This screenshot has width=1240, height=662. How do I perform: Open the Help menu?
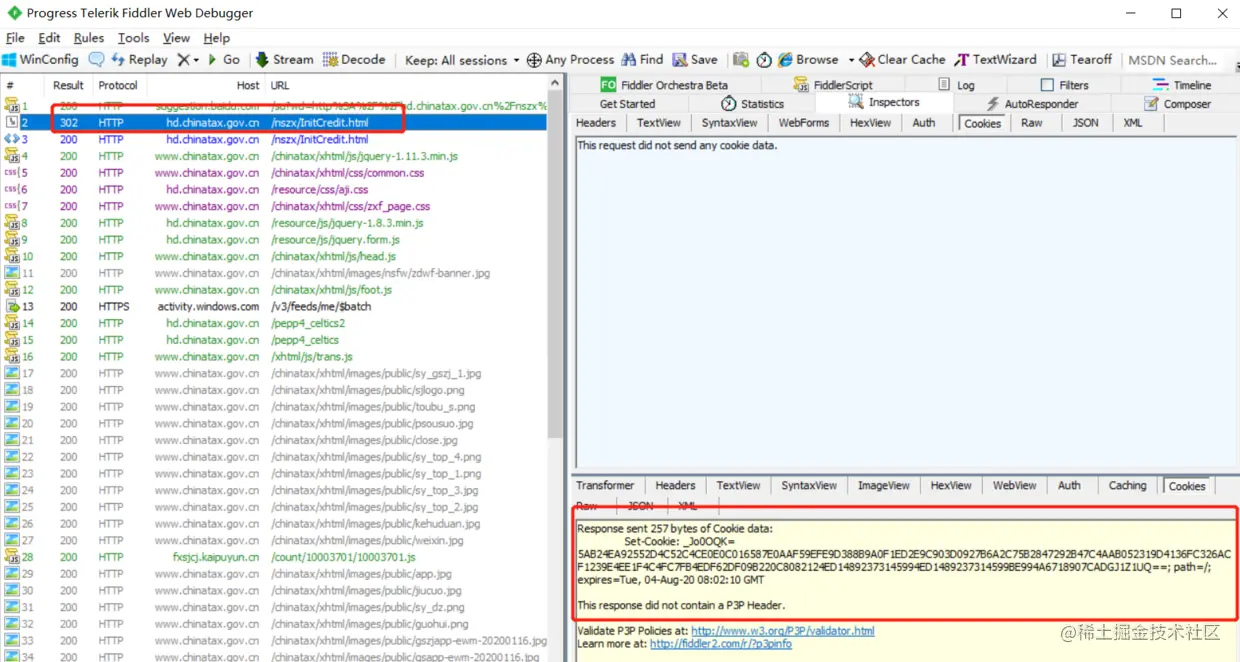pos(216,38)
